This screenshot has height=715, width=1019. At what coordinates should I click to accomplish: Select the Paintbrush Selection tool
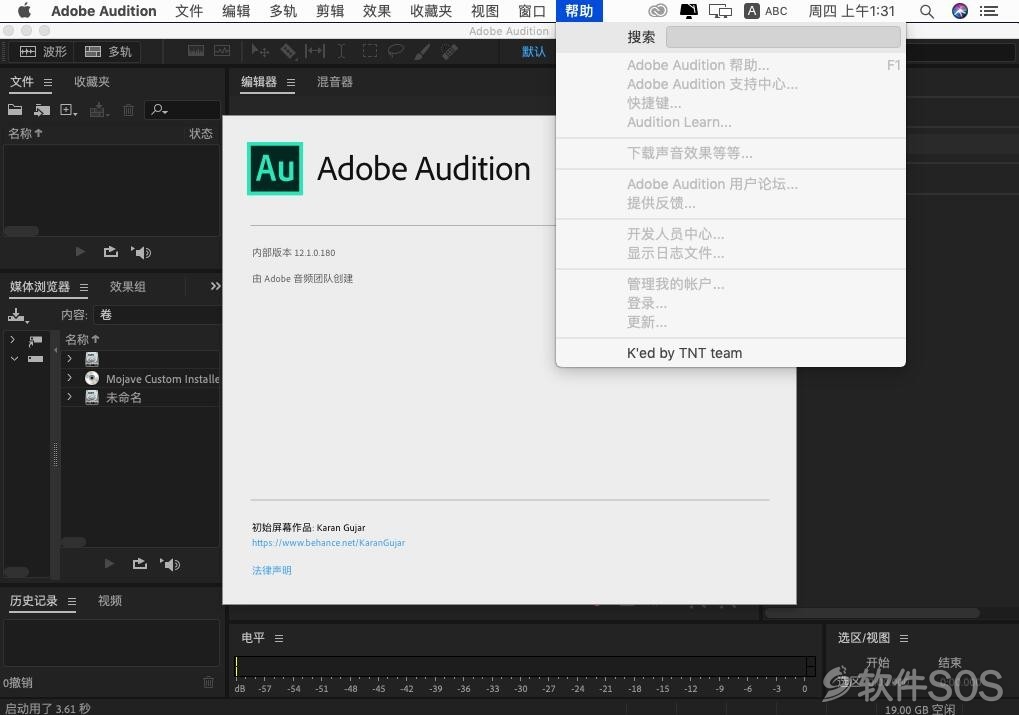click(x=422, y=51)
